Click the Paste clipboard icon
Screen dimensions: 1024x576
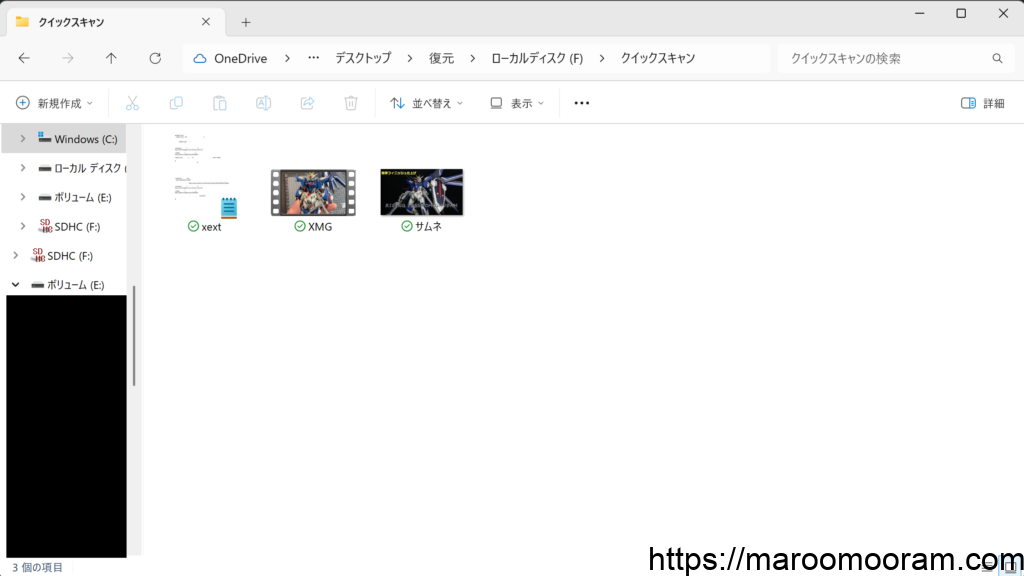click(x=220, y=103)
